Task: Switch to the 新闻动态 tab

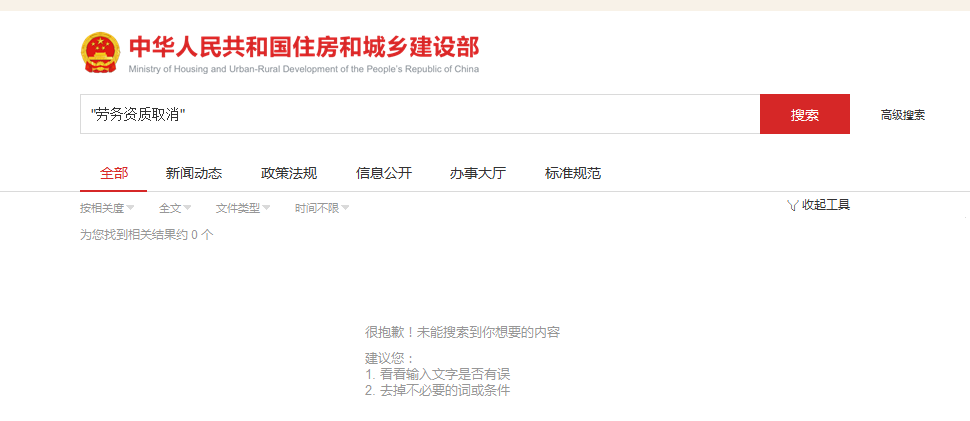Action: (194, 173)
